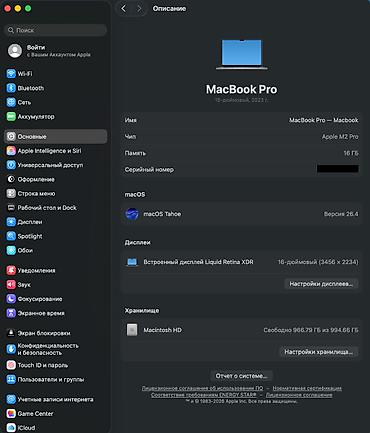Select the Сеть network icon
Image resolution: width=370 pixels, height=433 pixels.
point(11,102)
